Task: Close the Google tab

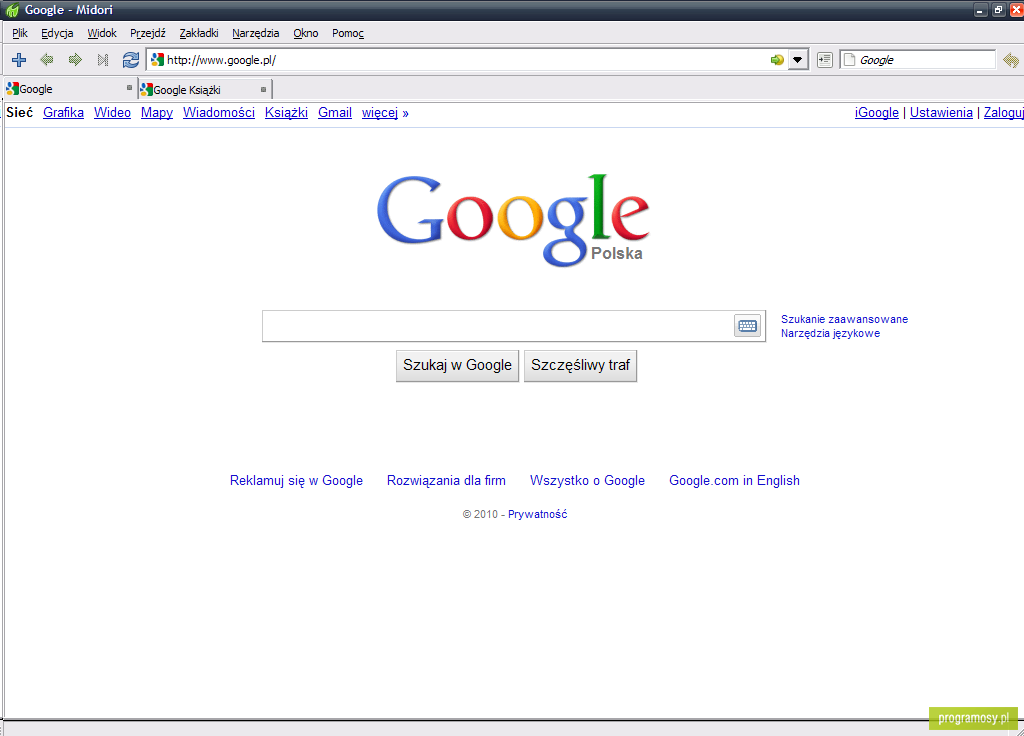Action: (129, 88)
